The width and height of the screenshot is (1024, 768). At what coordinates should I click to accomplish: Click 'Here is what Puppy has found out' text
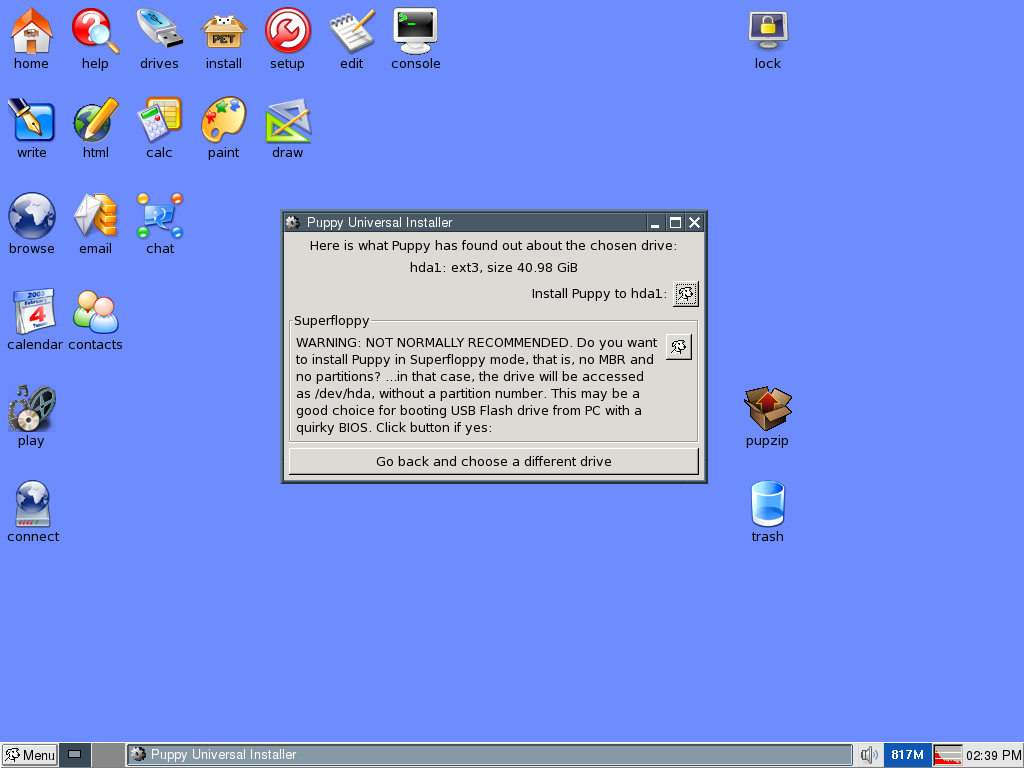coord(494,246)
